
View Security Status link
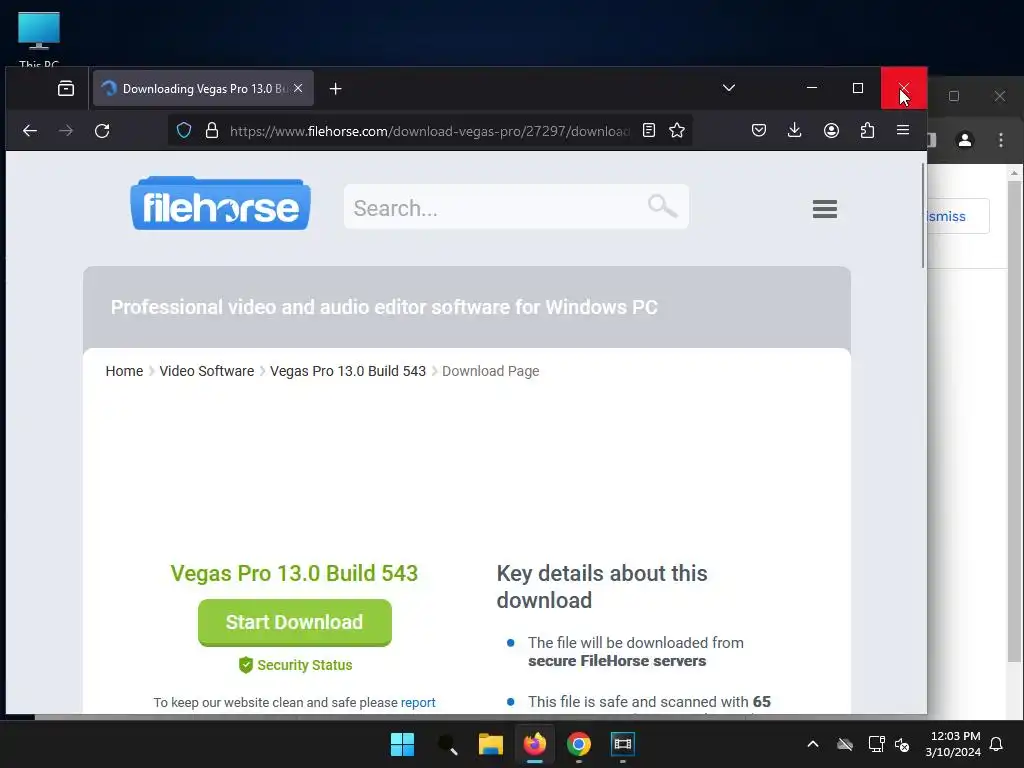tap(296, 665)
